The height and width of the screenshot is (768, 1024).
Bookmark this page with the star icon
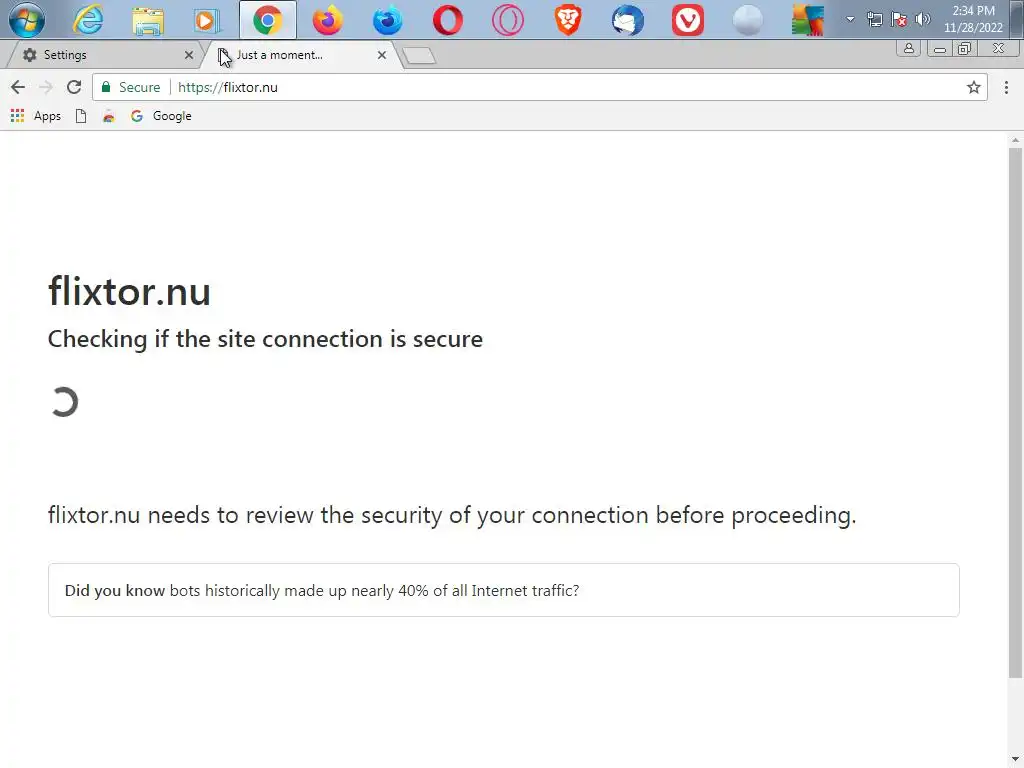pos(974,87)
